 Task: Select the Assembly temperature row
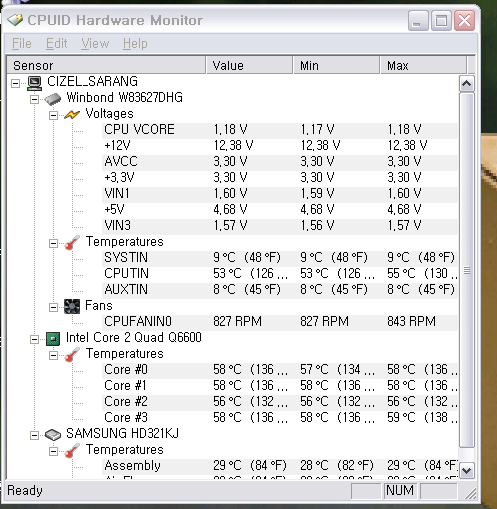pos(280,466)
